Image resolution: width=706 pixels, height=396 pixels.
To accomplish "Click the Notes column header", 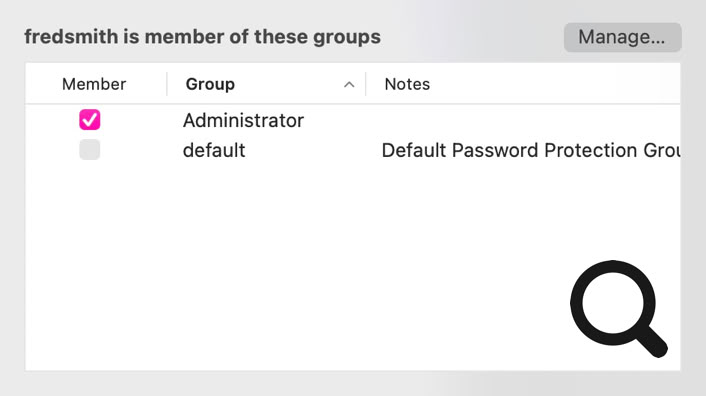I will pos(407,84).
